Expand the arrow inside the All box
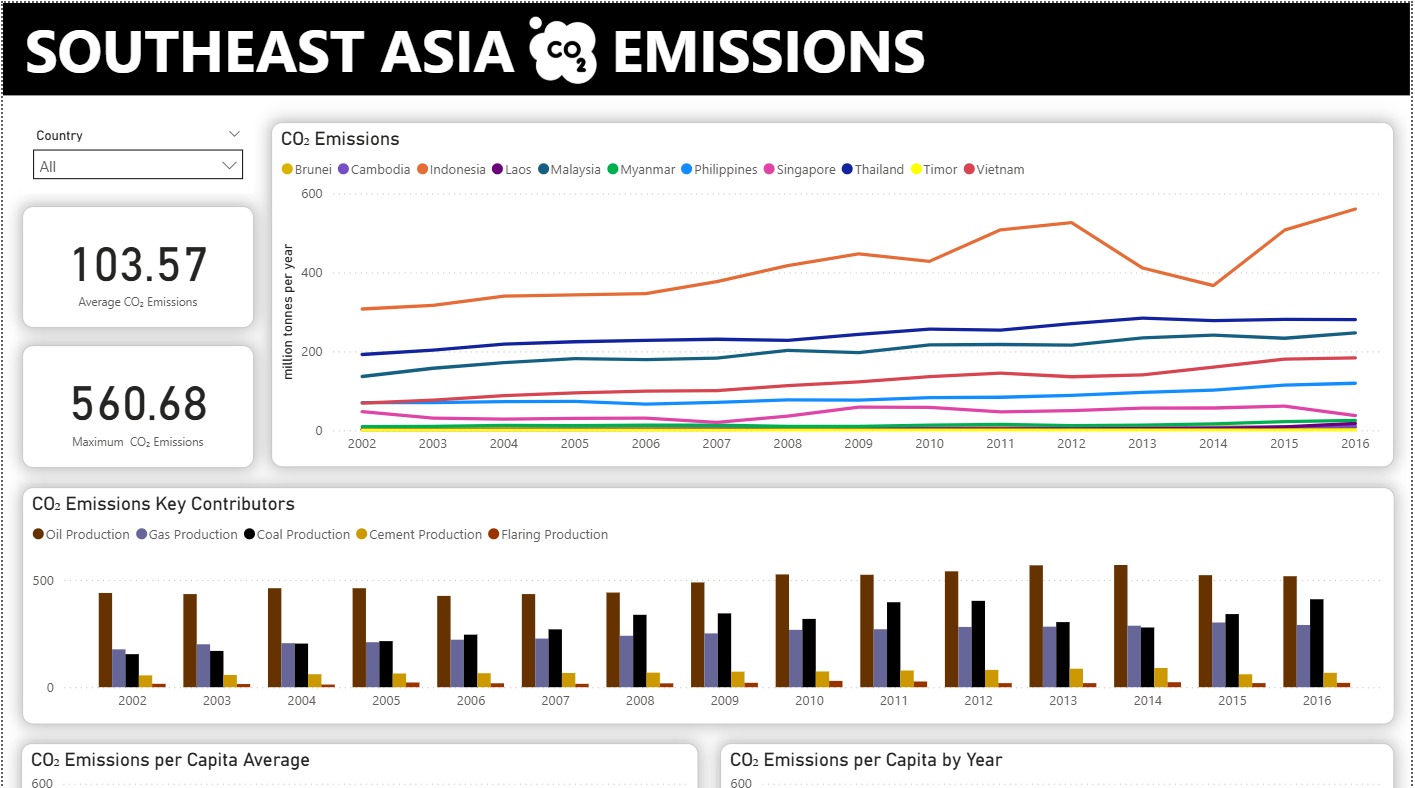Image resolution: width=1415 pixels, height=788 pixels. [230, 165]
